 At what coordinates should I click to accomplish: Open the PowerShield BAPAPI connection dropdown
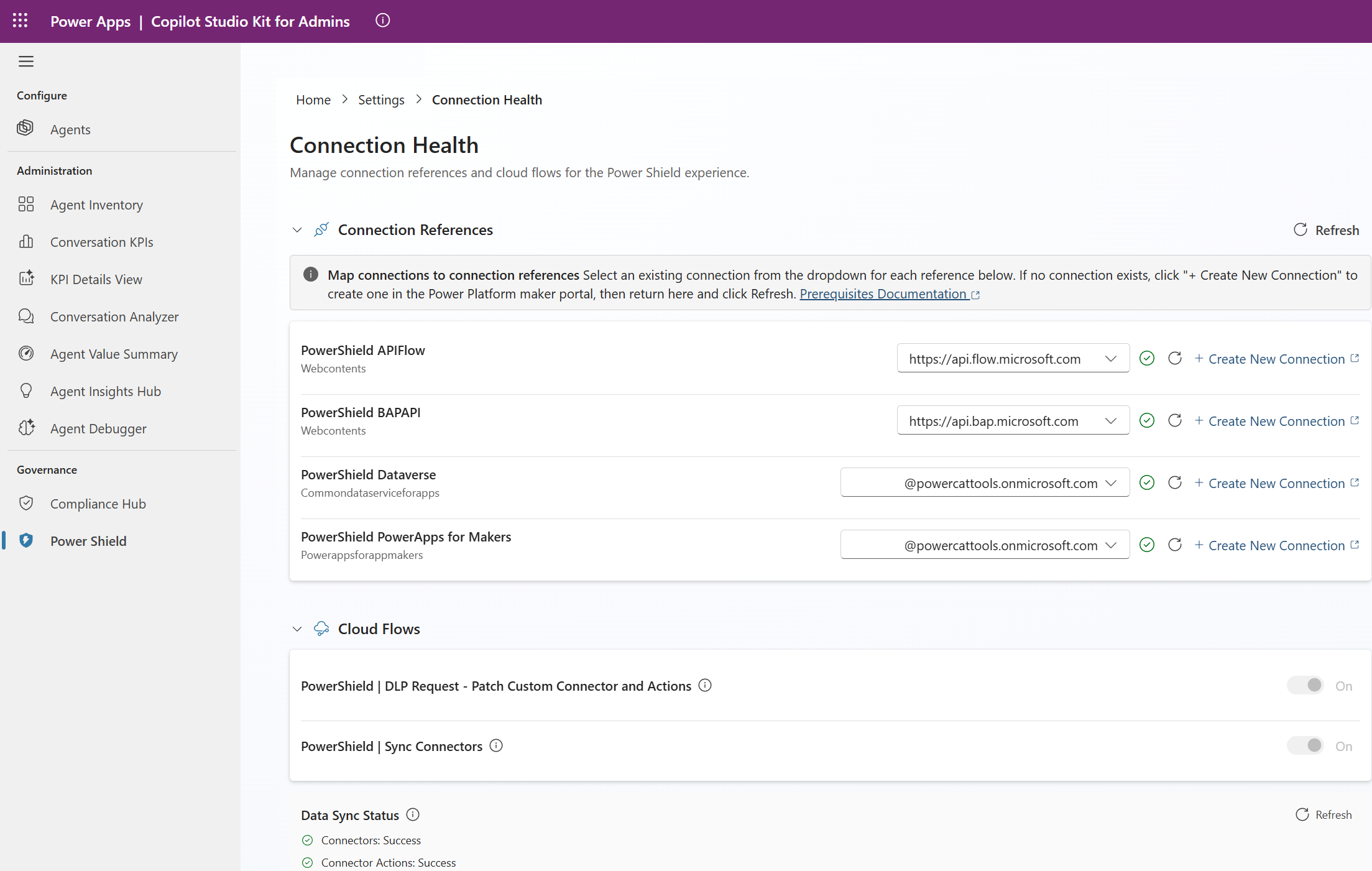(x=1013, y=420)
